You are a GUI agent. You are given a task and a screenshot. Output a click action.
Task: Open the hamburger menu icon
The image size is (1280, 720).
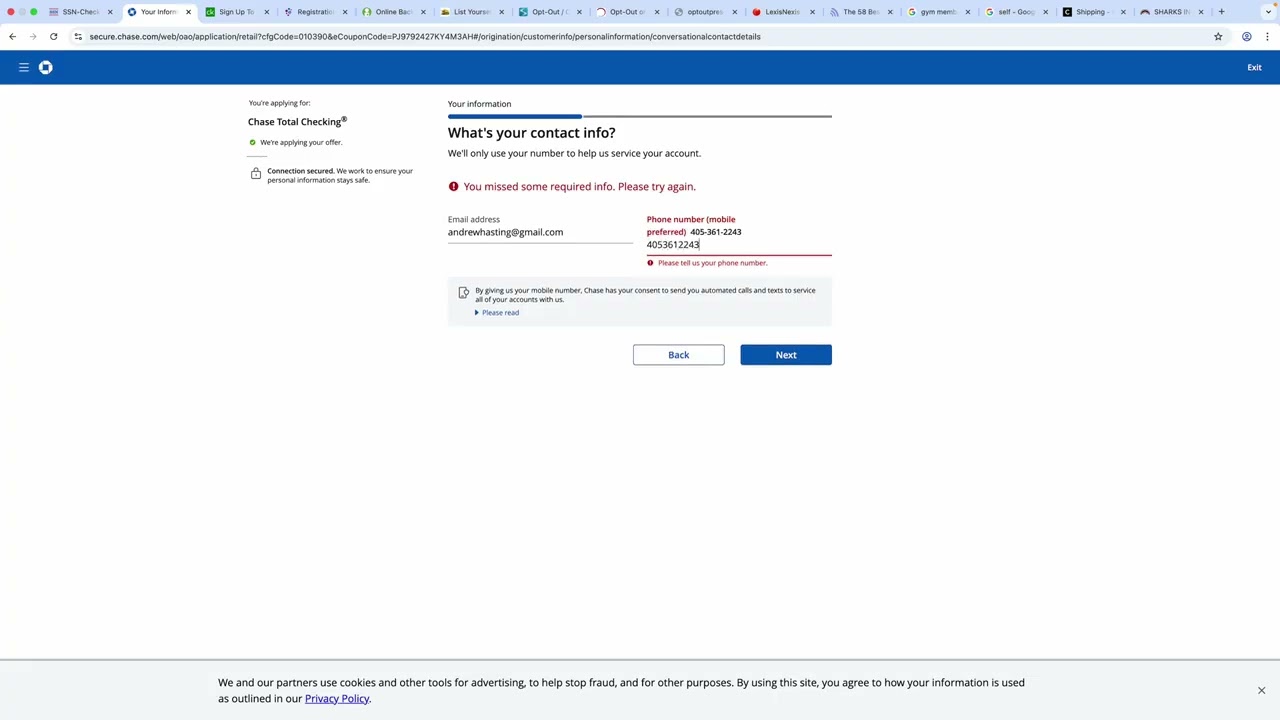pos(24,67)
